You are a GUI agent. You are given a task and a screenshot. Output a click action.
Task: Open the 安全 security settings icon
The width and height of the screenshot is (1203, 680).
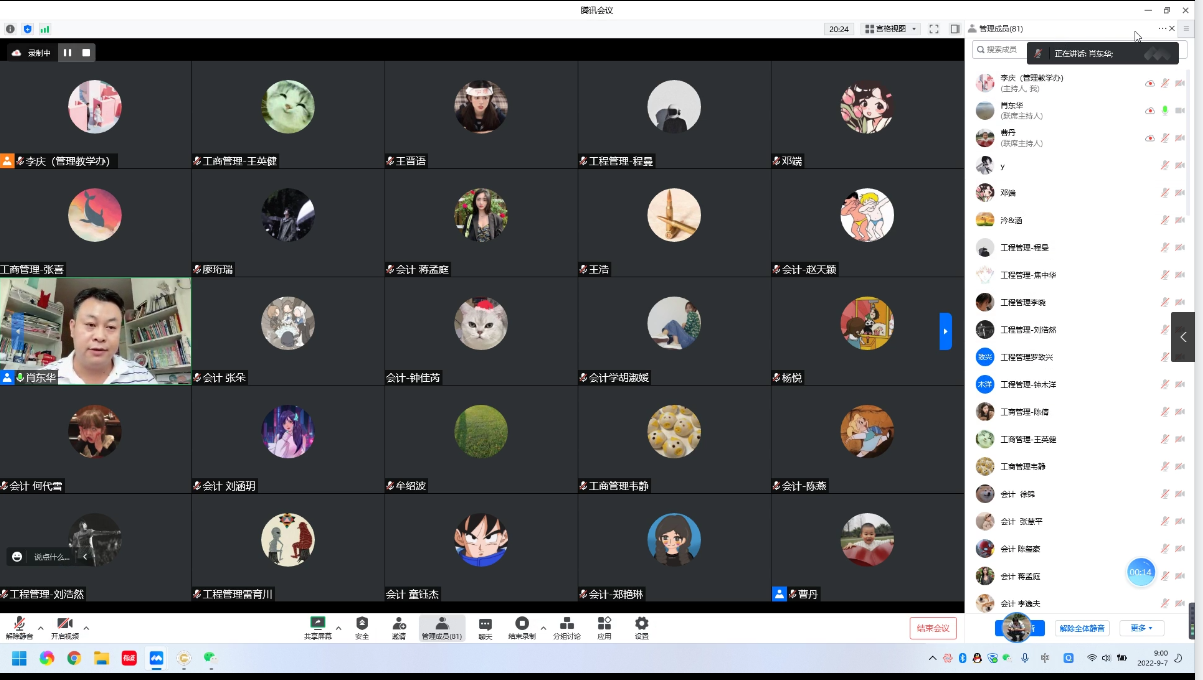coord(362,626)
